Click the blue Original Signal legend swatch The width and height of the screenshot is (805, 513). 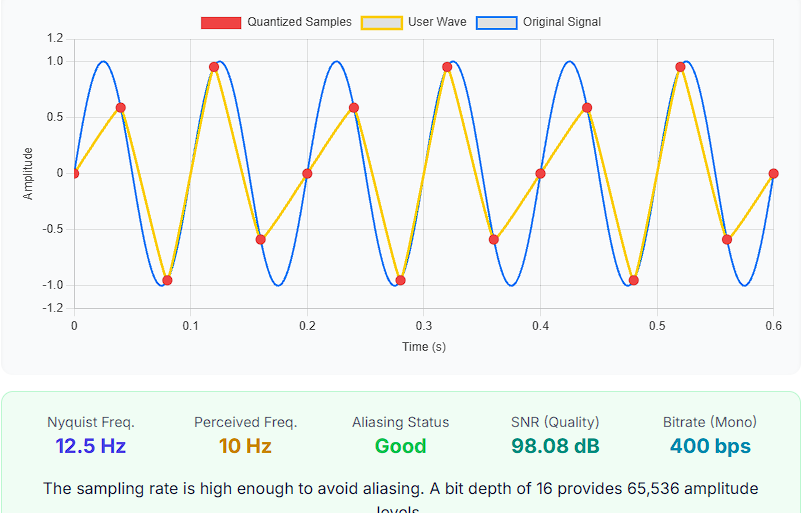click(496, 22)
